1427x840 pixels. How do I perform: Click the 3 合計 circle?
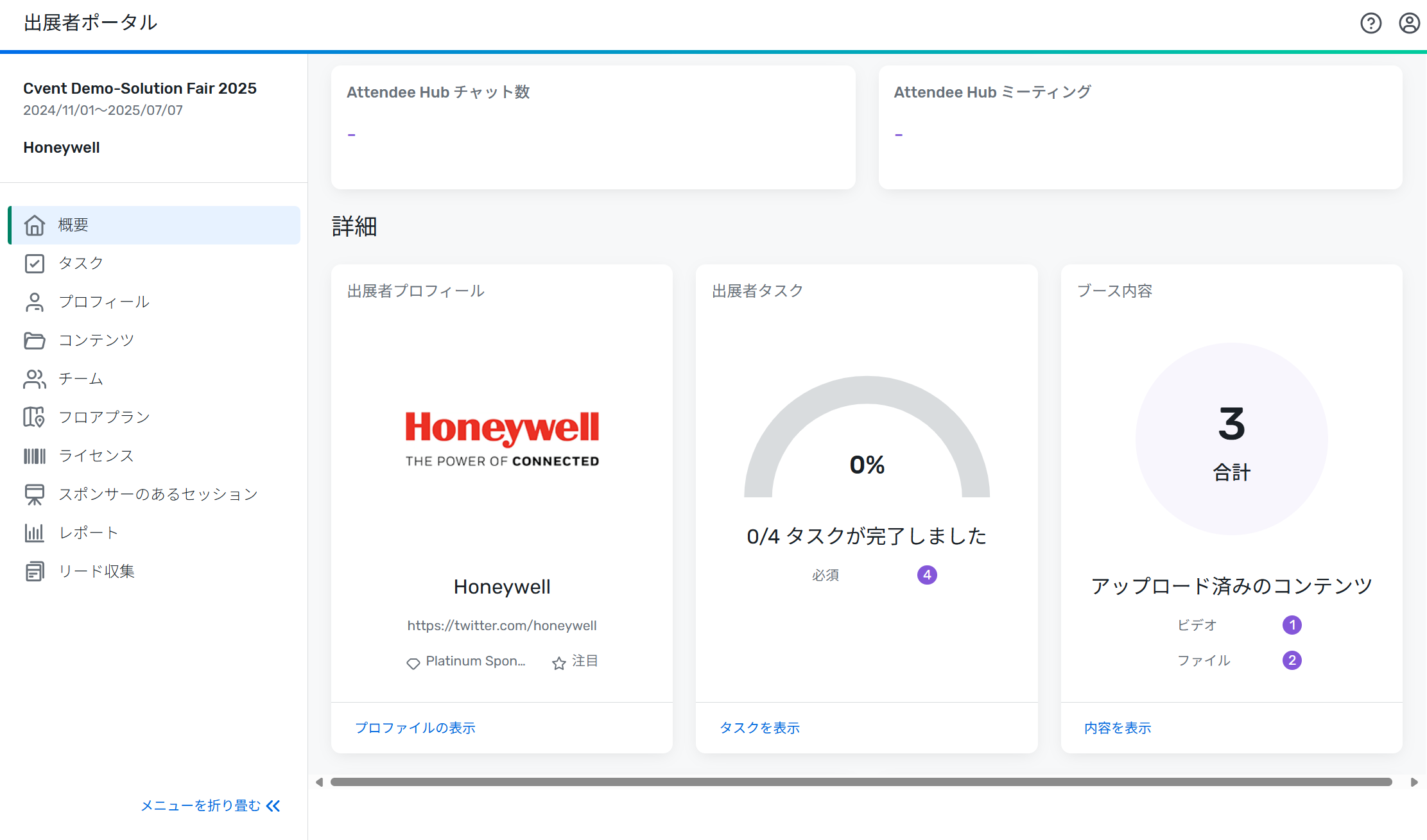1231,439
